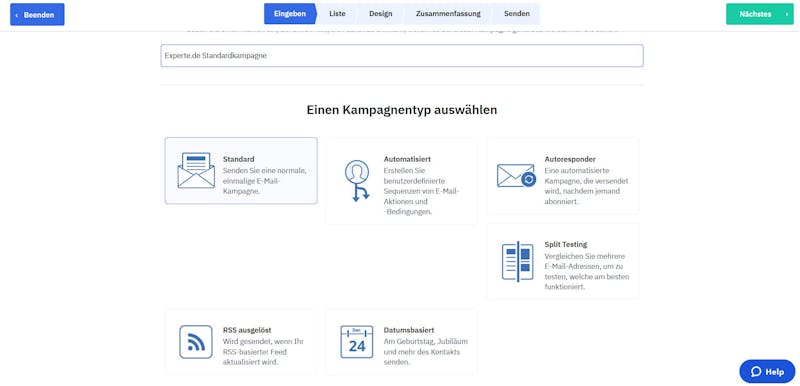Go to the Liste step
Screen dimensions: 800x386
pos(337,14)
